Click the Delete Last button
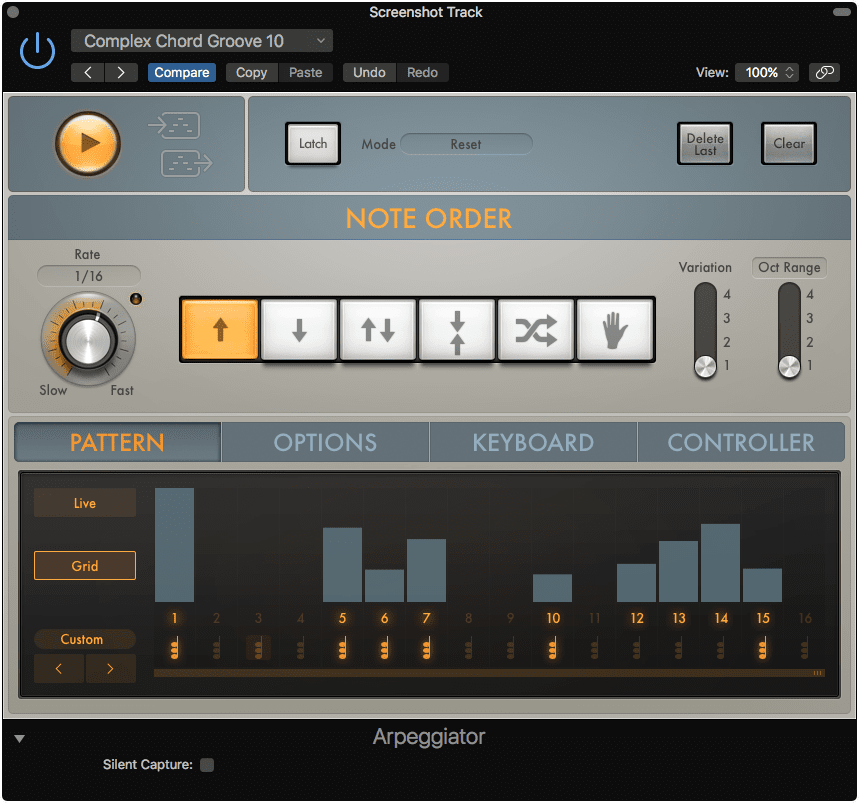 [x=704, y=143]
